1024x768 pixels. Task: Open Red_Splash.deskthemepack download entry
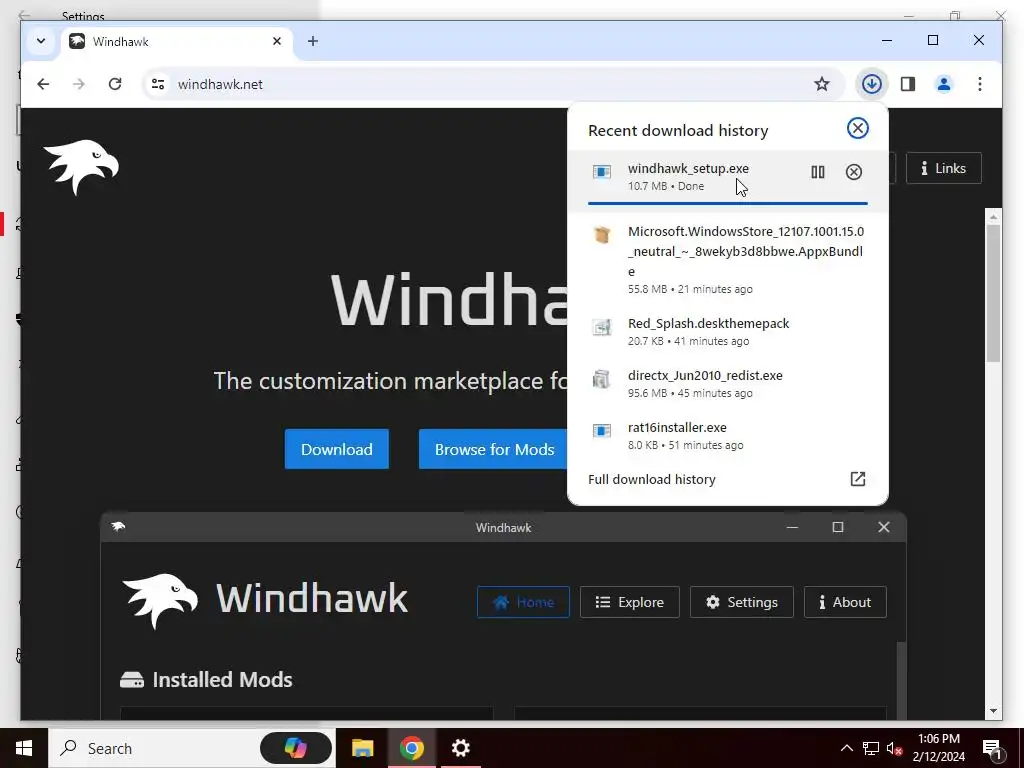pos(728,332)
